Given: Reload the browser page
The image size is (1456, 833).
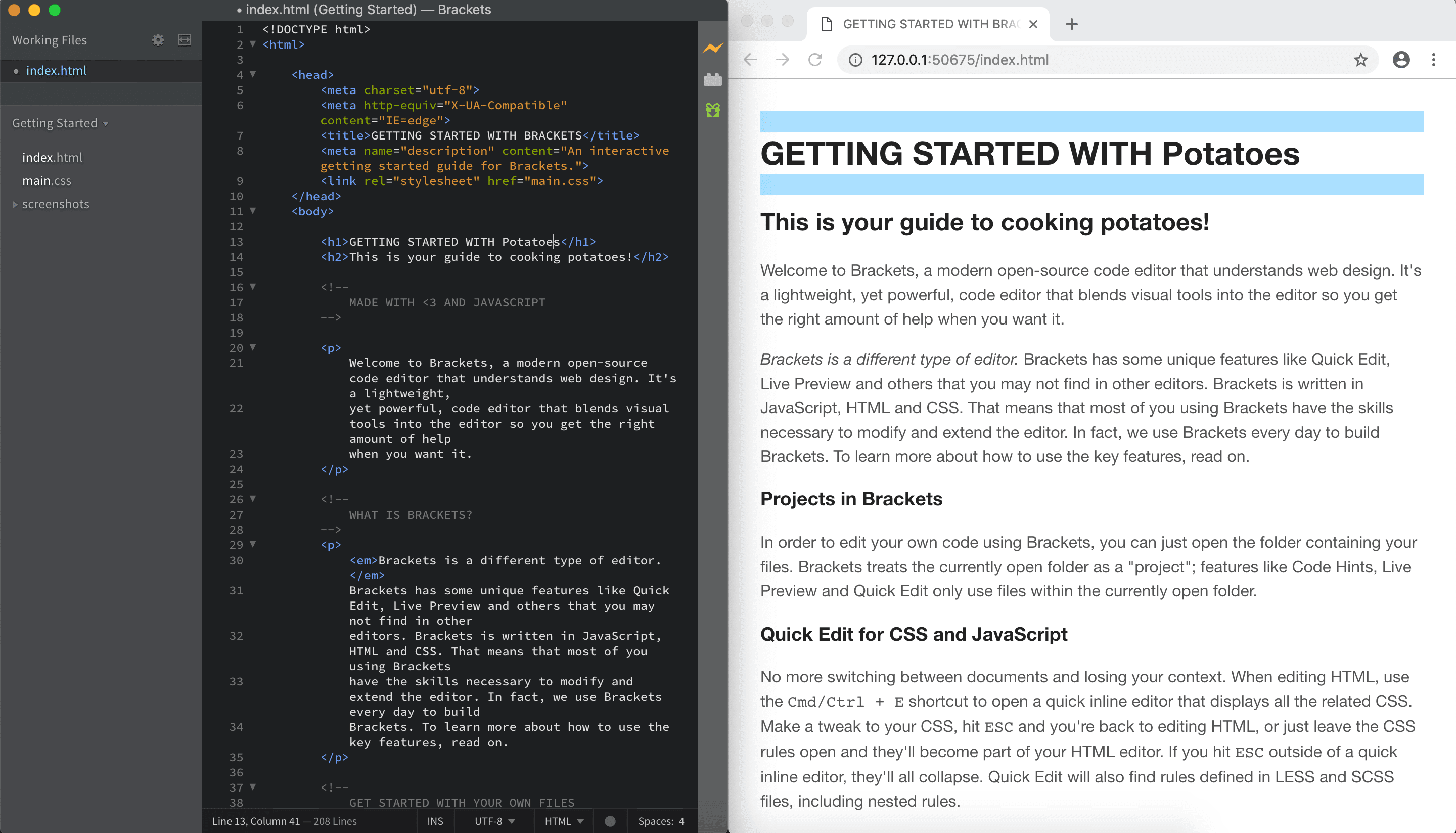Looking at the screenshot, I should (x=815, y=60).
